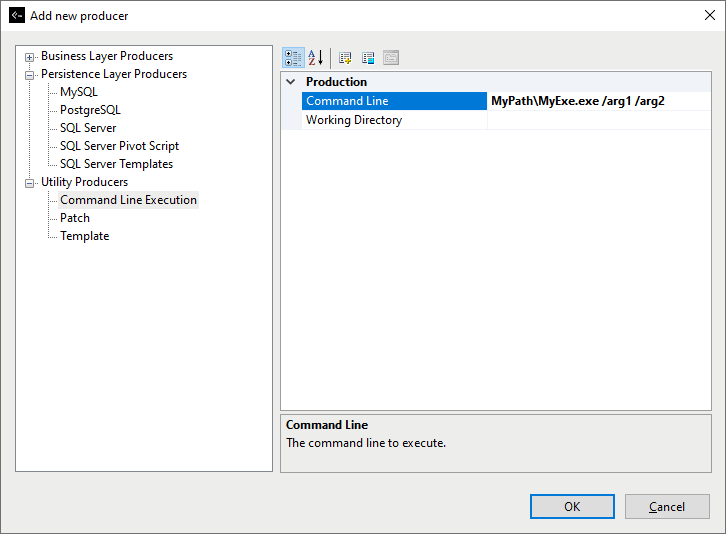726x534 pixels.
Task: Collapse the Utility Producers node
Action: pyautogui.click(x=30, y=183)
